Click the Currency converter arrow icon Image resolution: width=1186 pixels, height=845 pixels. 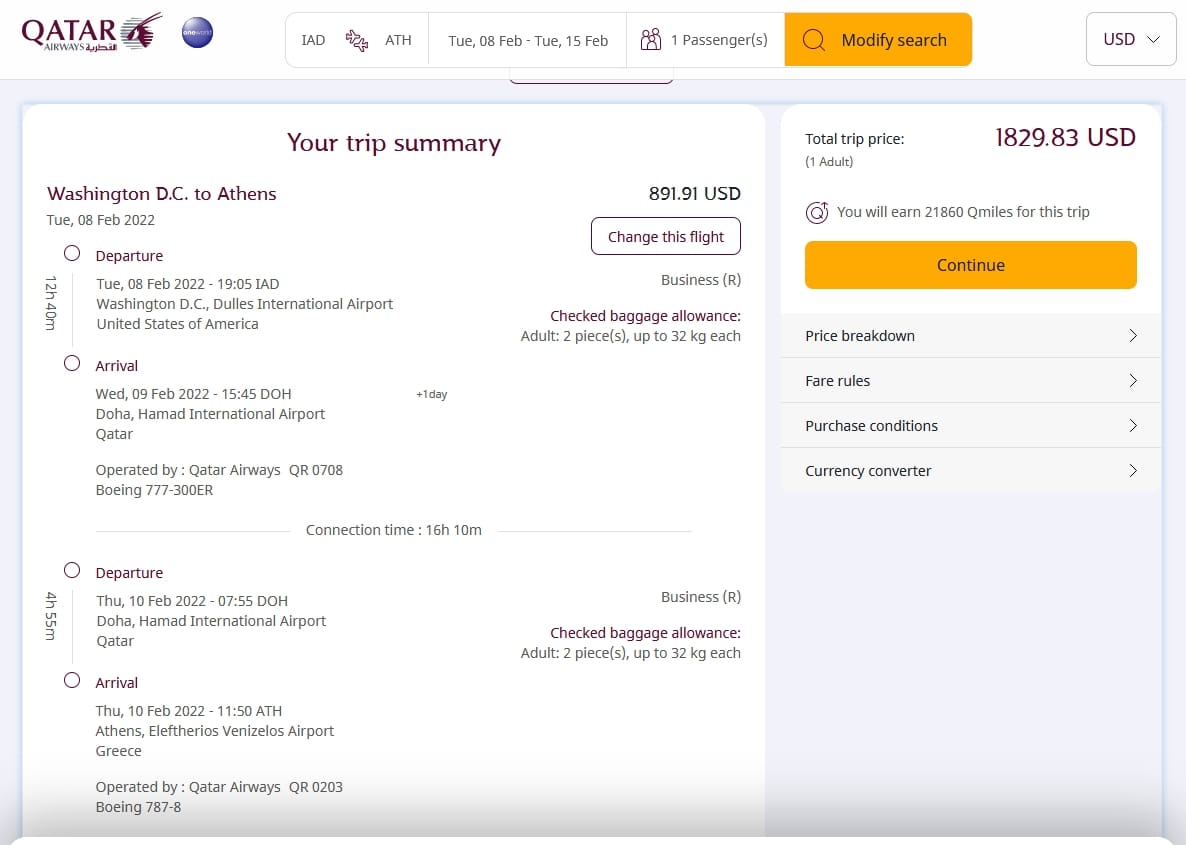click(x=1133, y=471)
